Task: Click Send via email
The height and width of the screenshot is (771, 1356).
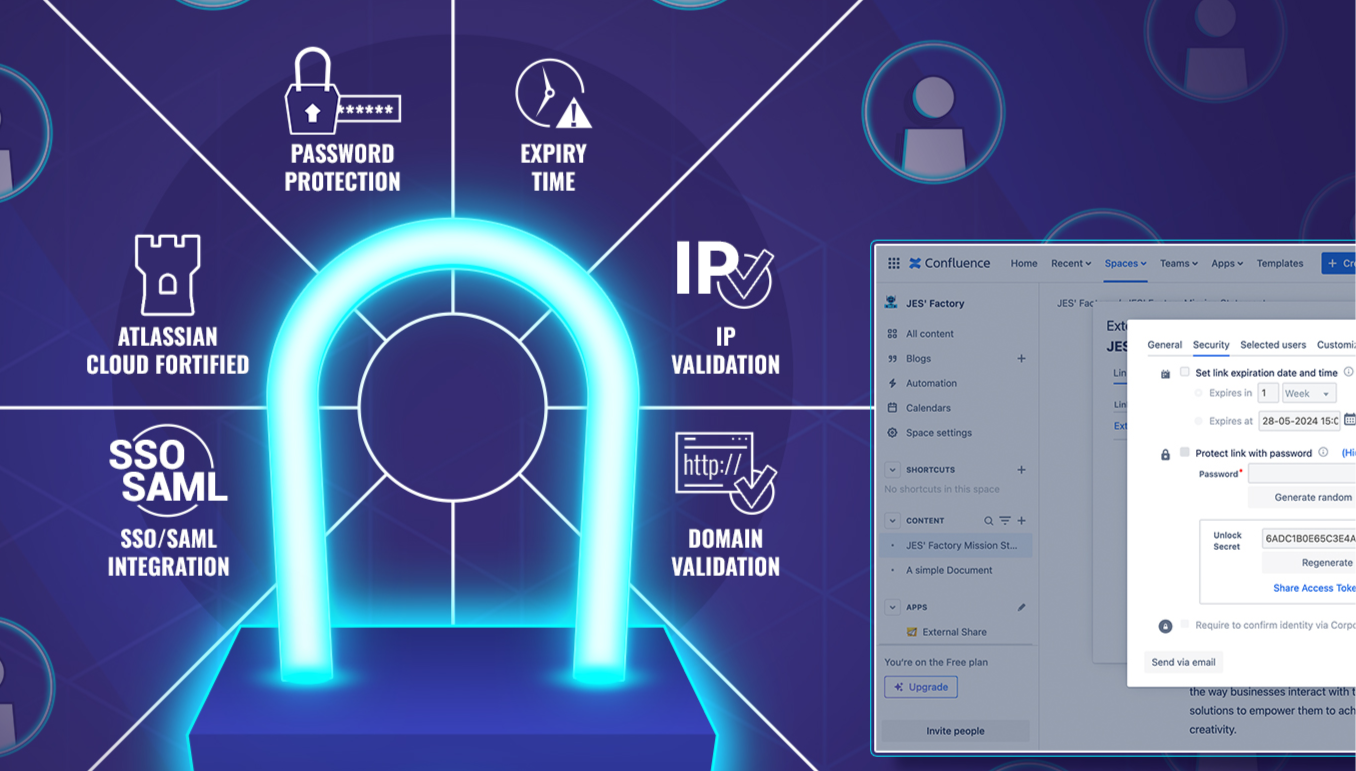Action: pyautogui.click(x=1183, y=662)
